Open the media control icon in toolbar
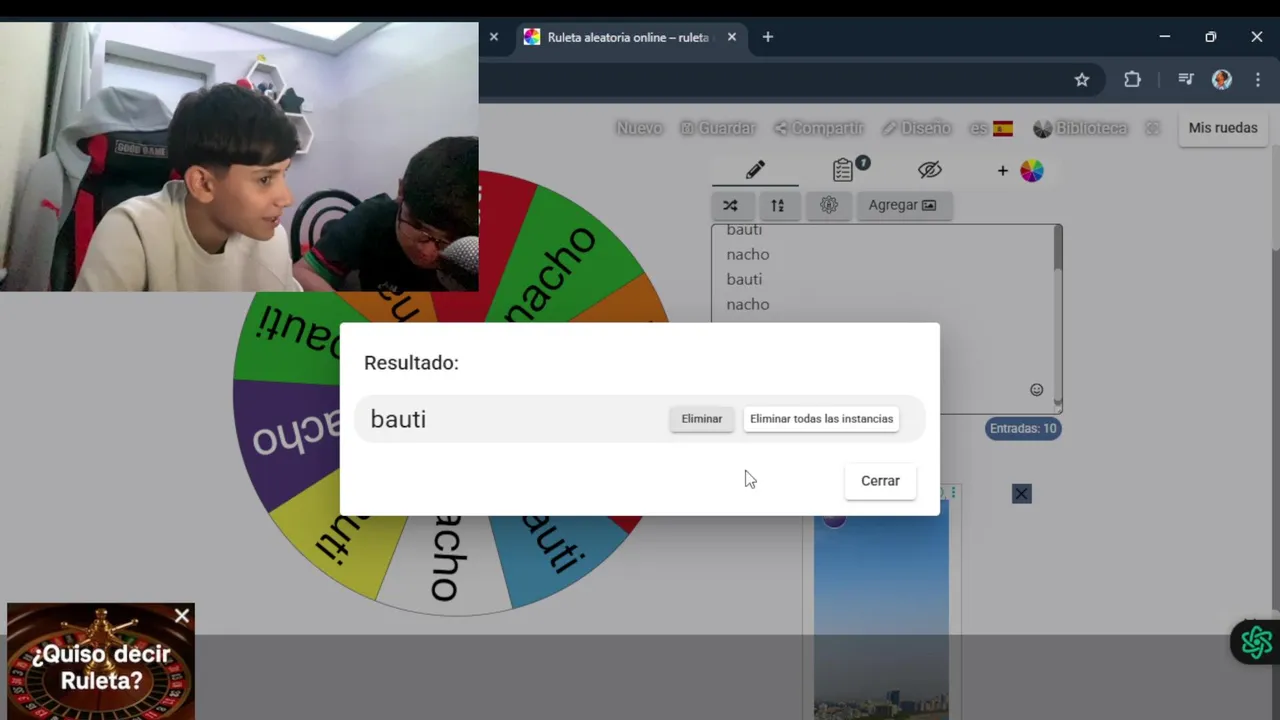Viewport: 1280px width, 720px height. pos(1186,80)
